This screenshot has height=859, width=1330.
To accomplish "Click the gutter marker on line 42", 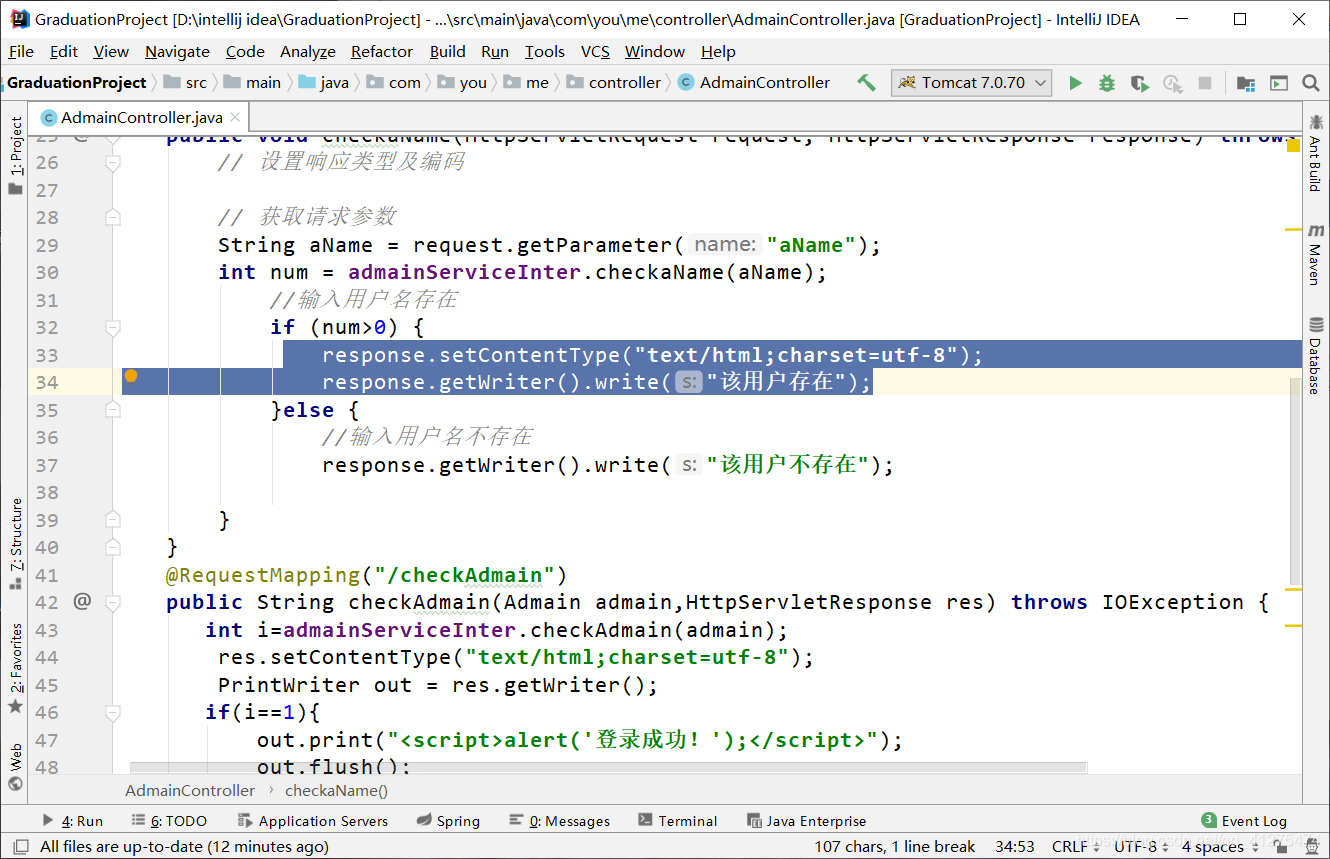I will [x=82, y=601].
